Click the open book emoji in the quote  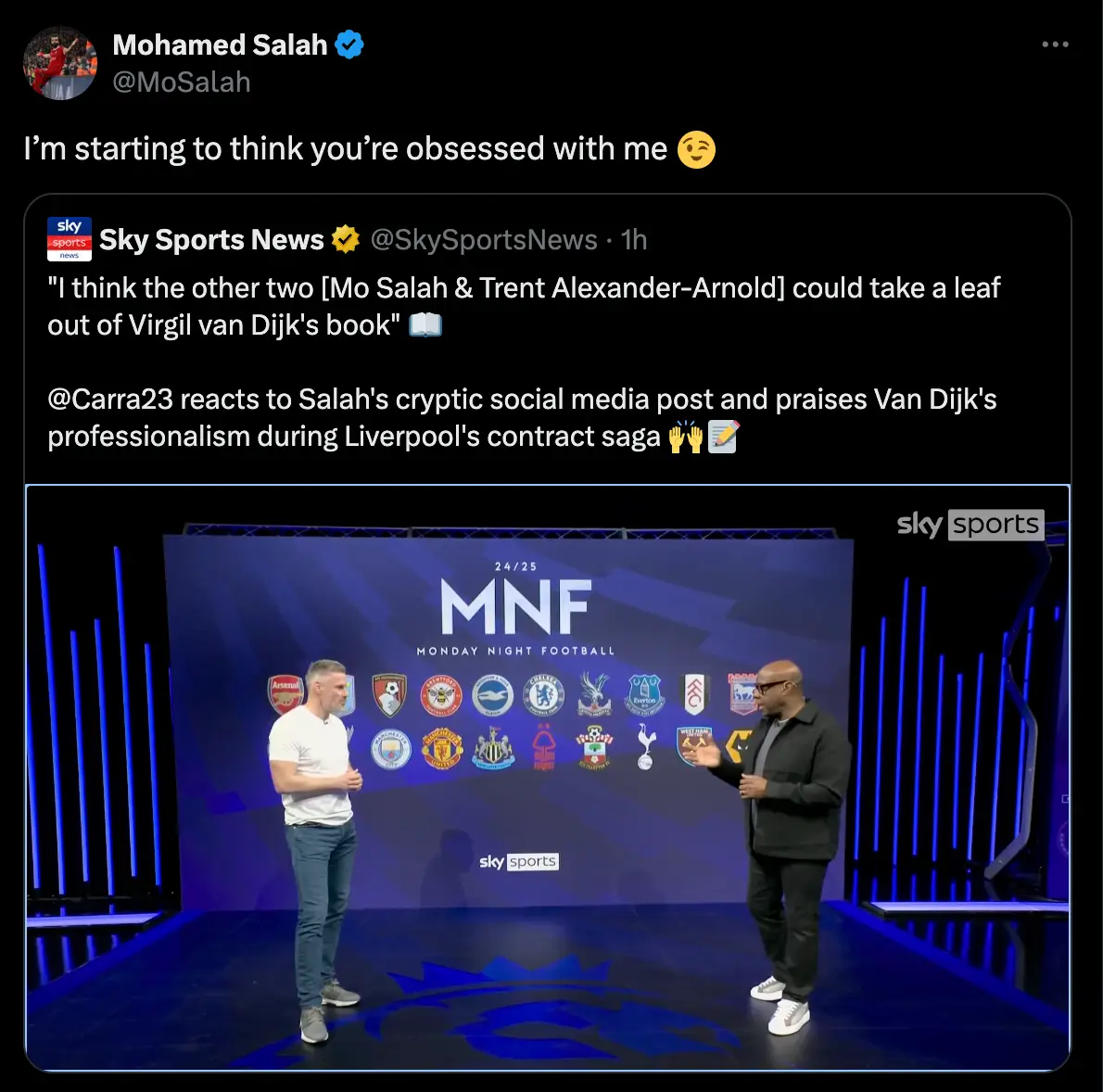(426, 324)
